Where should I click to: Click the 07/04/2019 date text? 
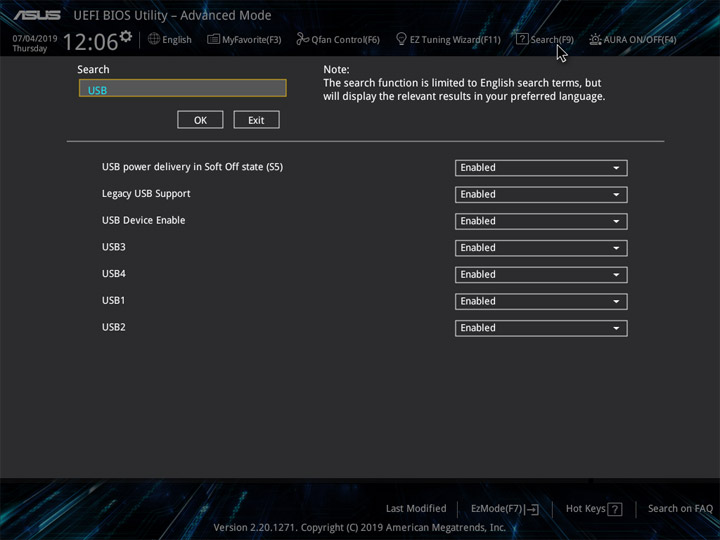pos(35,39)
